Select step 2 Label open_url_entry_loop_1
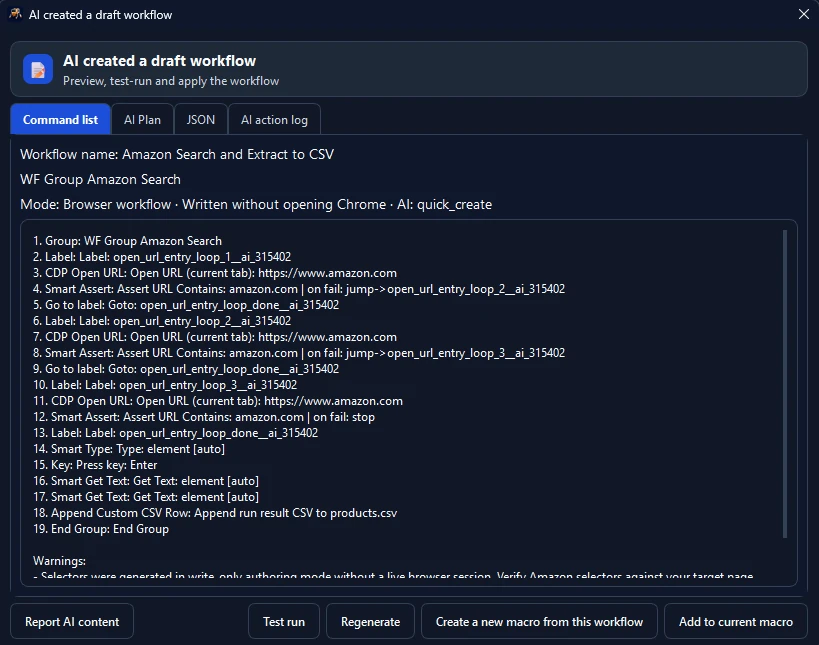 (x=162, y=257)
